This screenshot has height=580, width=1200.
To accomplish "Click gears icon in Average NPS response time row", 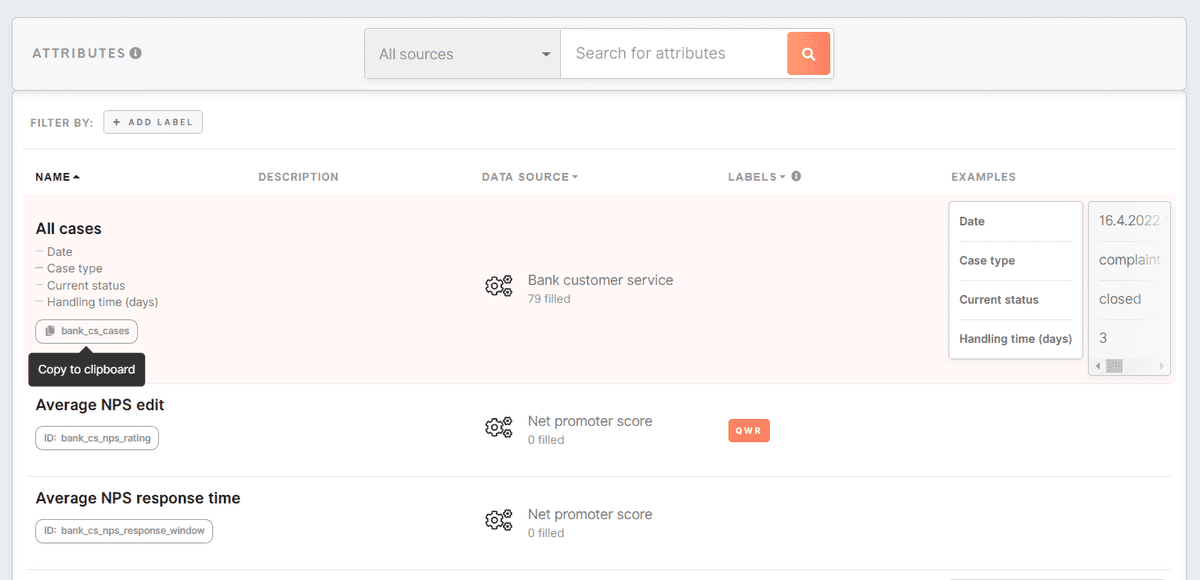I will coord(498,522).
